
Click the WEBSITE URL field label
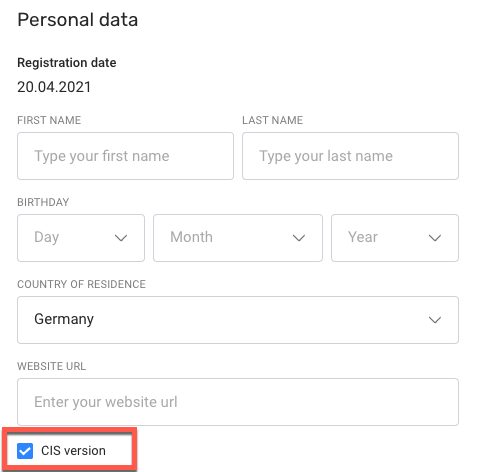point(52,366)
